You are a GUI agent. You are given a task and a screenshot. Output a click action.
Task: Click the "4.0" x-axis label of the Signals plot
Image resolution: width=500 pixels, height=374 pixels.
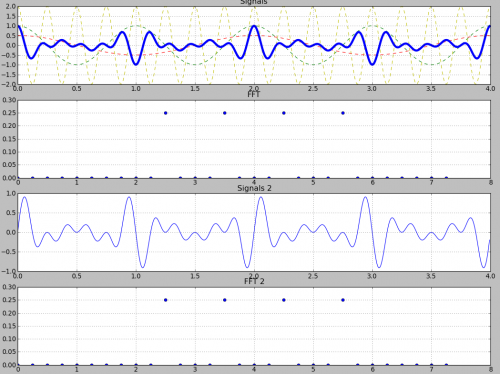click(490, 89)
